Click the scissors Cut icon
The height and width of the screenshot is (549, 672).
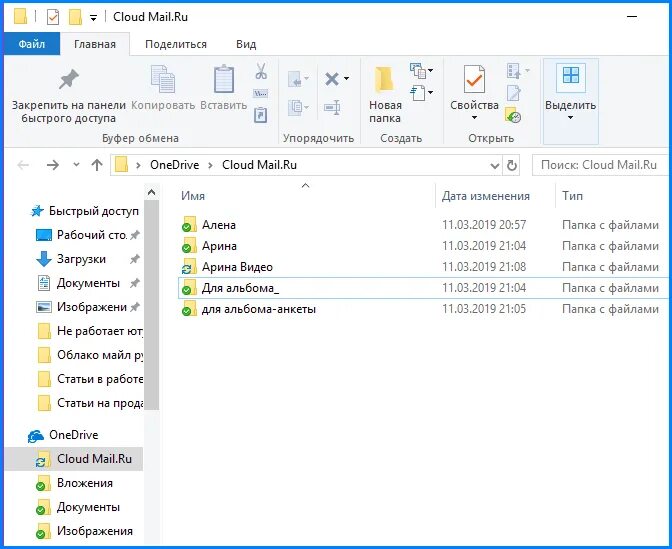(x=261, y=71)
